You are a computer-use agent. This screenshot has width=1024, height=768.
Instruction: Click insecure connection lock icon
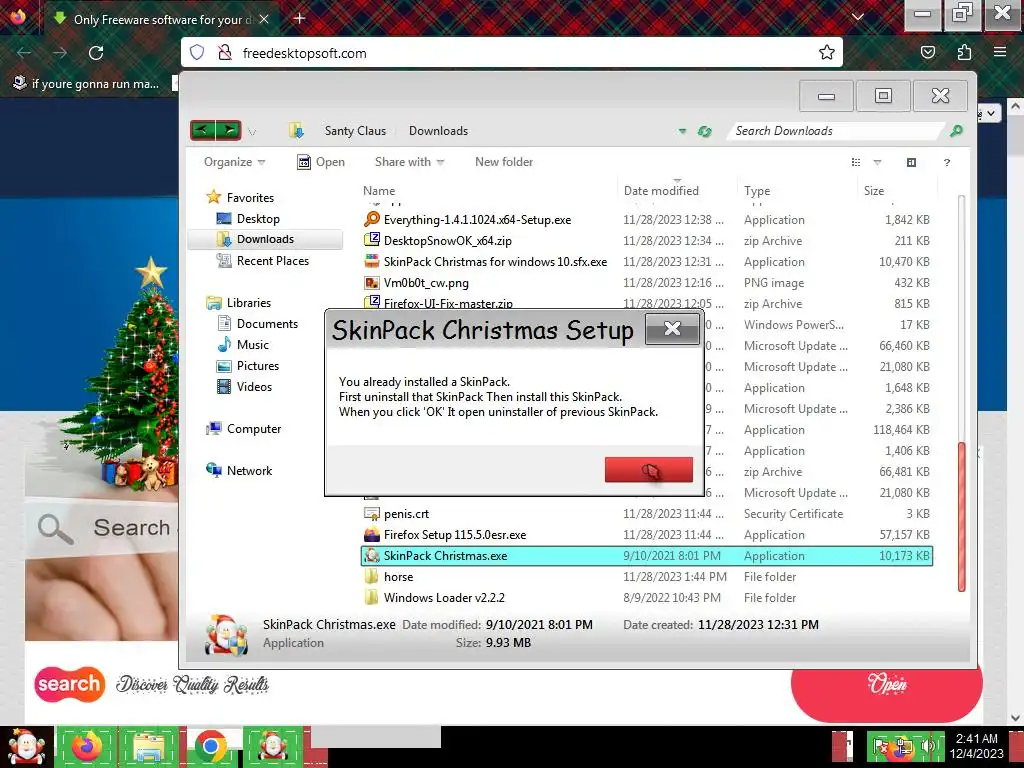(225, 52)
